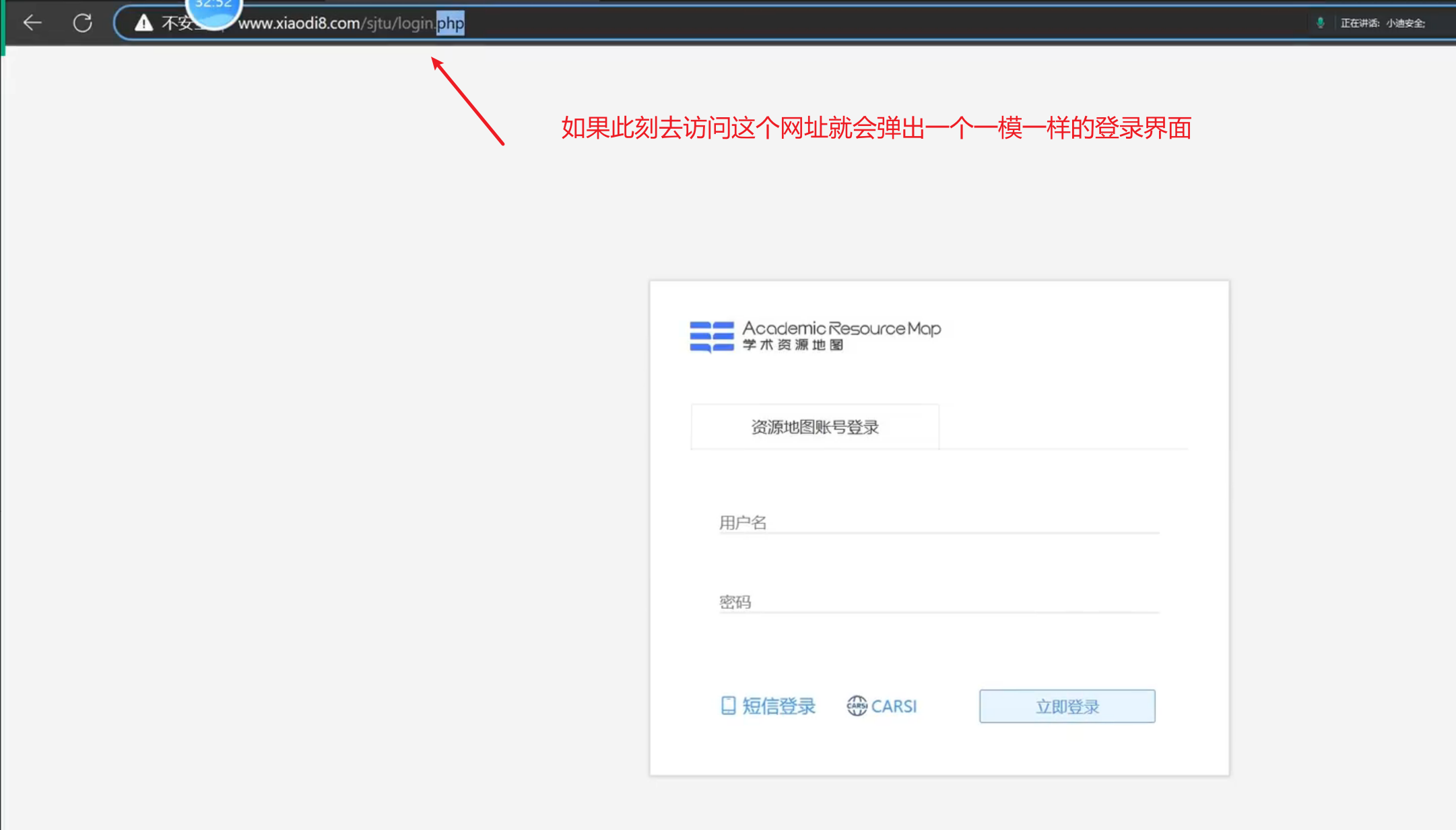Click the 正在讲话 小迪安全 speaker status

coord(1382,23)
